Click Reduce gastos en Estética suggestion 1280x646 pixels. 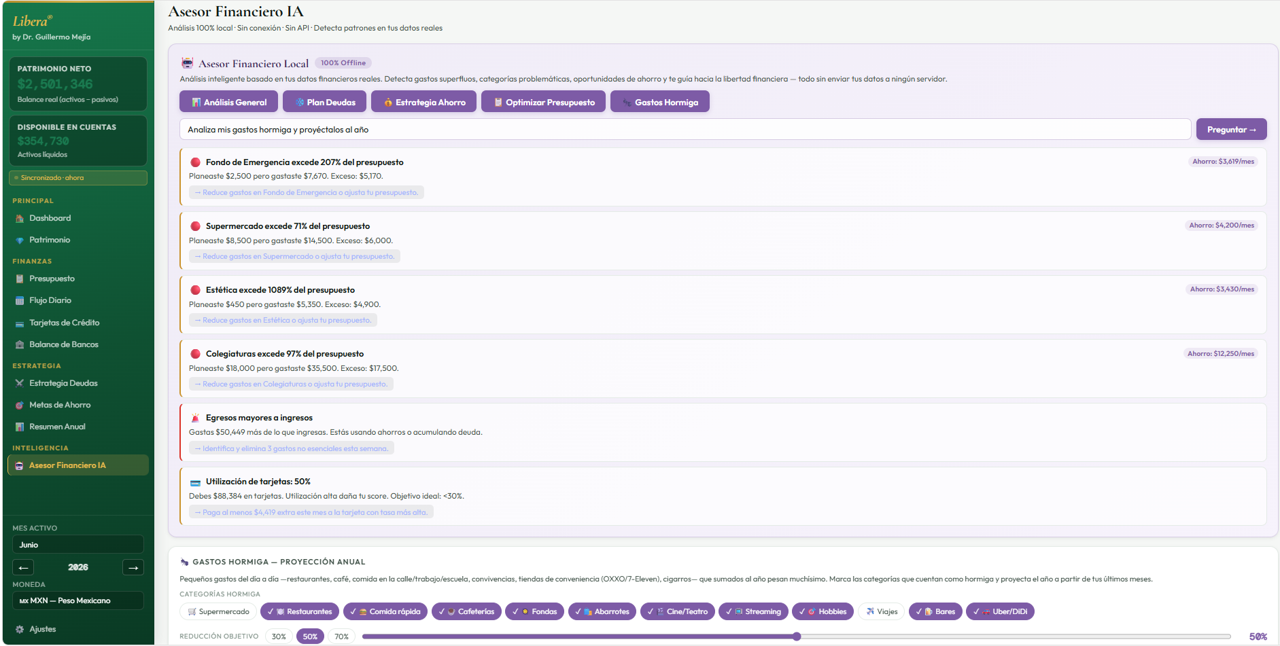point(283,320)
